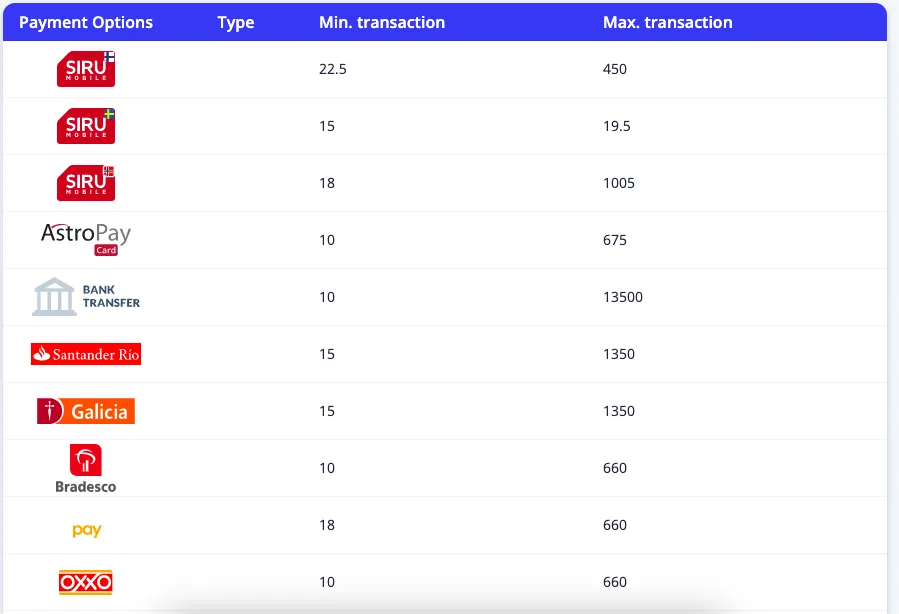Select the Siru Mobile logo with Swedish flag
This screenshot has width=899, height=614.
86,126
